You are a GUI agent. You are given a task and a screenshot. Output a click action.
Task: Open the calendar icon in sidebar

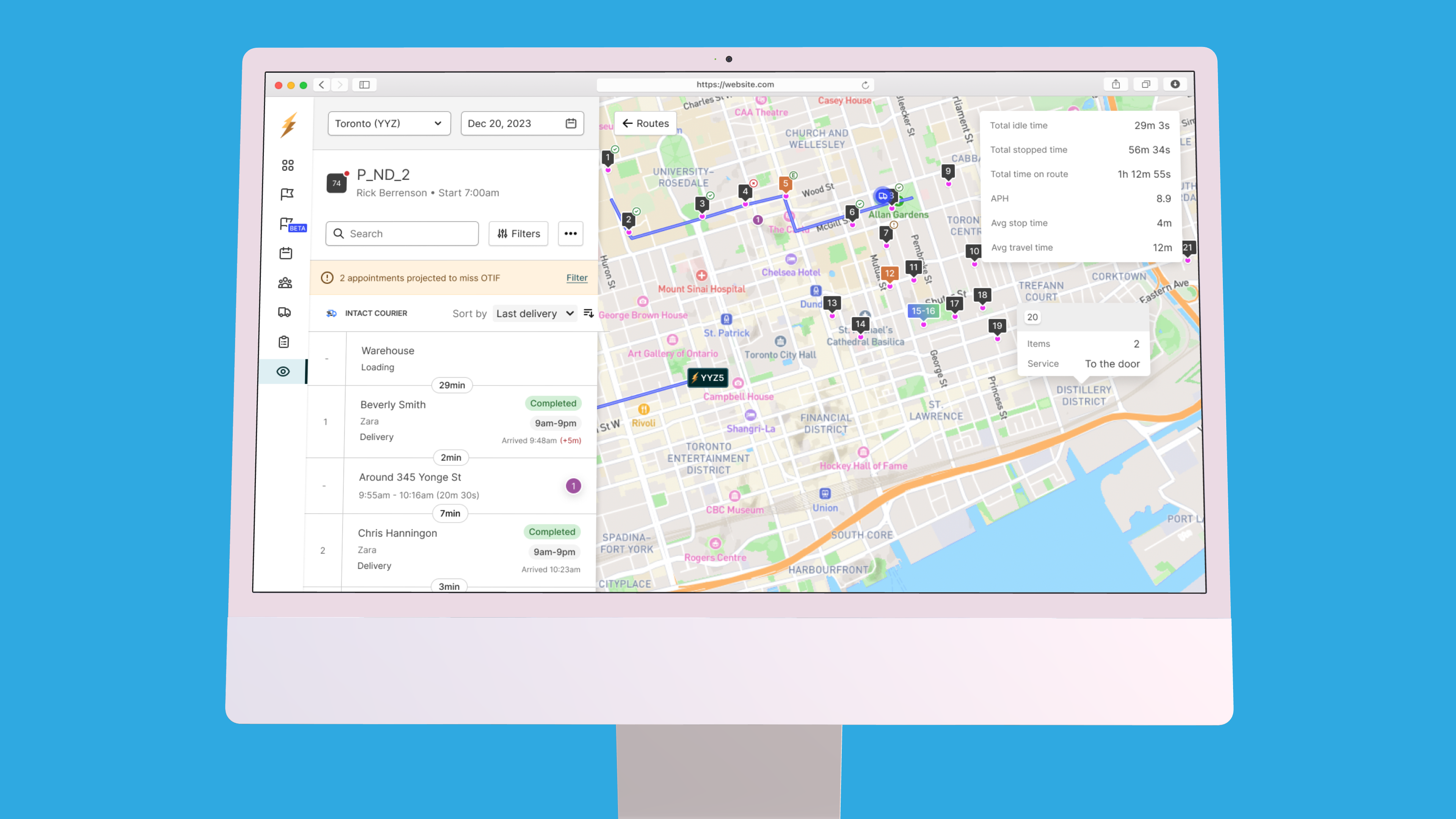tap(286, 253)
